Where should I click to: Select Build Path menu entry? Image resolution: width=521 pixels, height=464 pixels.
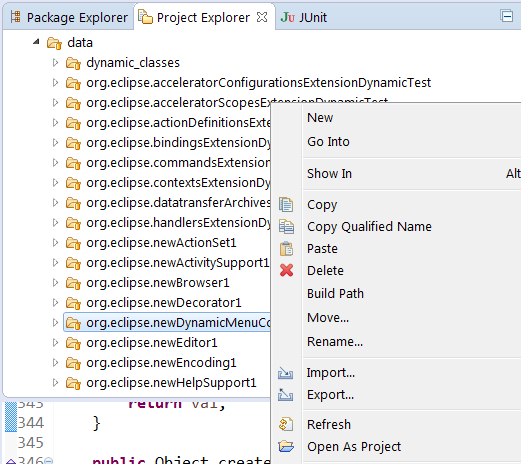(x=335, y=294)
